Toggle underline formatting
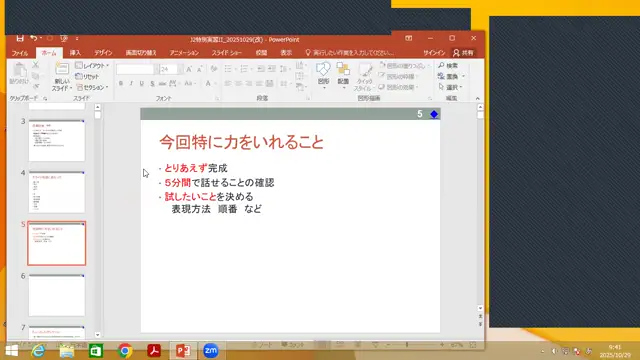640x360 pixels. coord(142,83)
